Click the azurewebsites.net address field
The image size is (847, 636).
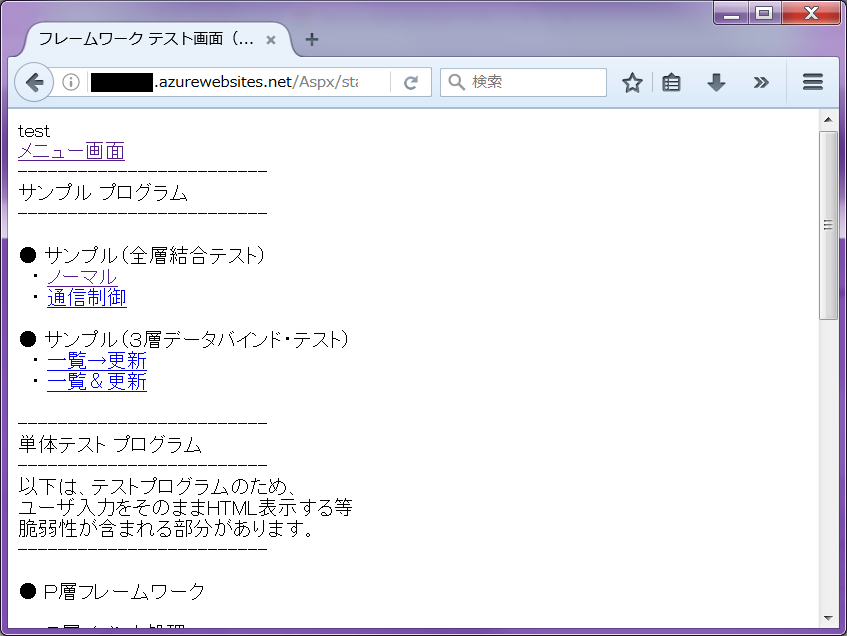click(238, 82)
